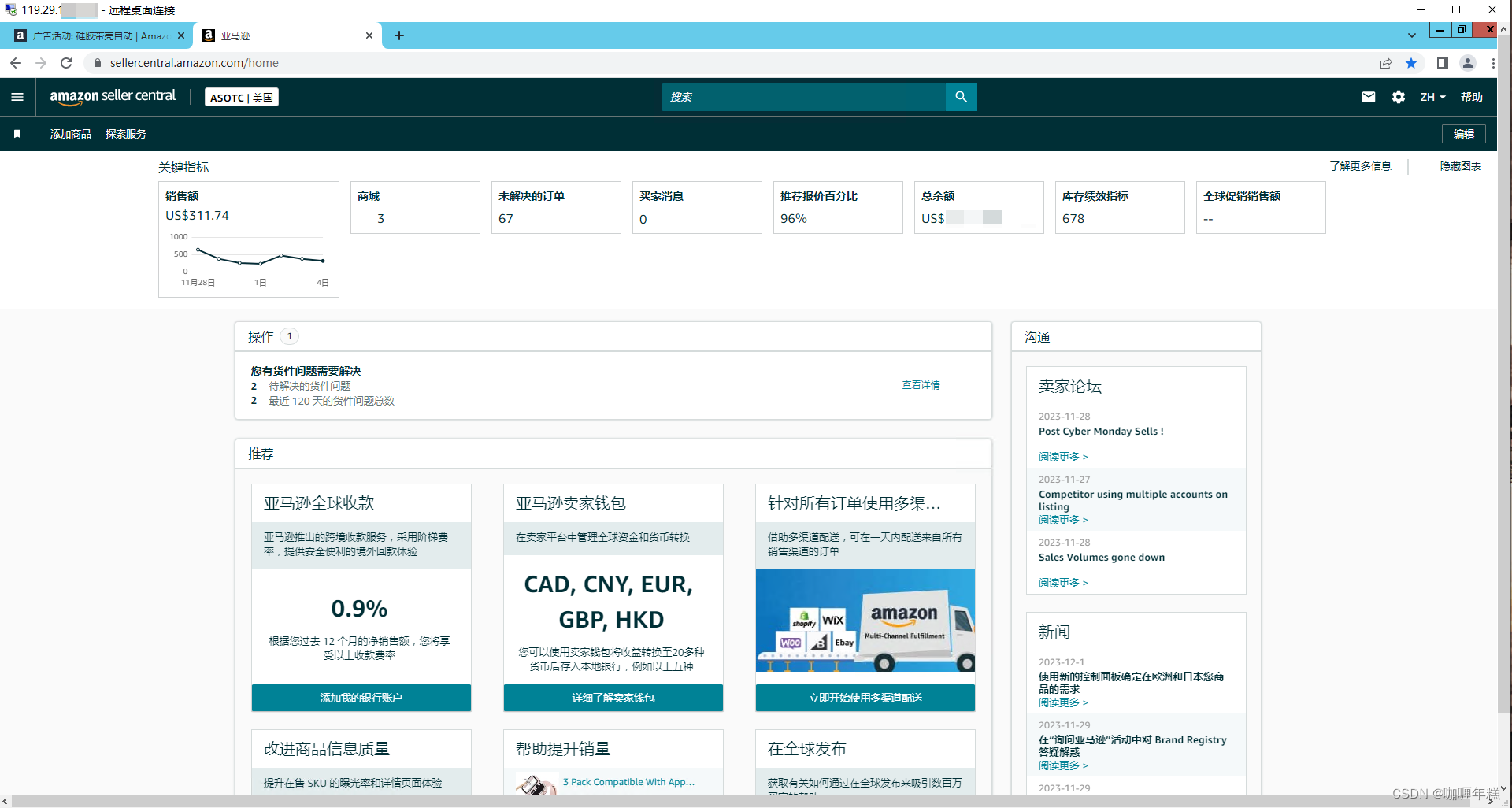Open the 探索服务 menu item
Image resolution: width=1512 pixels, height=808 pixels.
tap(126, 134)
